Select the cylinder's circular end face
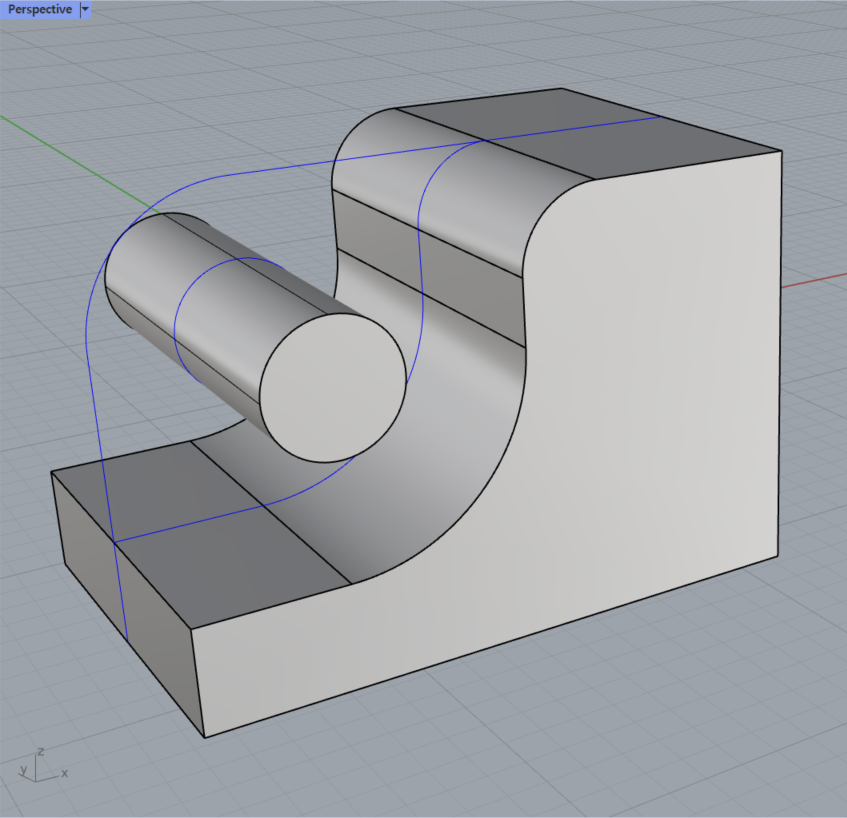This screenshot has width=847, height=818. 333,387
